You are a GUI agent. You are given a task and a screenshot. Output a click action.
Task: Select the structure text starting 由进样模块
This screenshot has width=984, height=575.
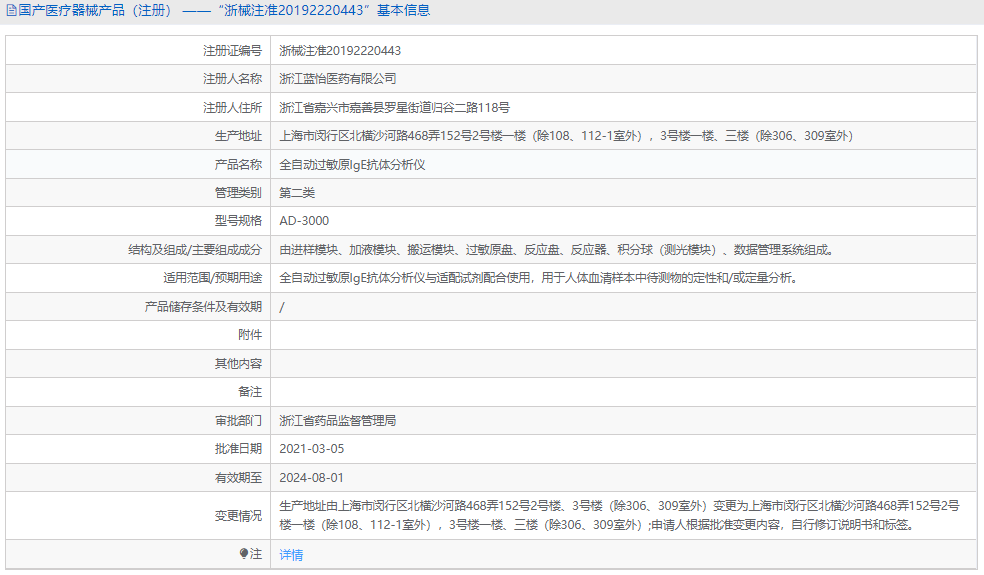coord(558,250)
